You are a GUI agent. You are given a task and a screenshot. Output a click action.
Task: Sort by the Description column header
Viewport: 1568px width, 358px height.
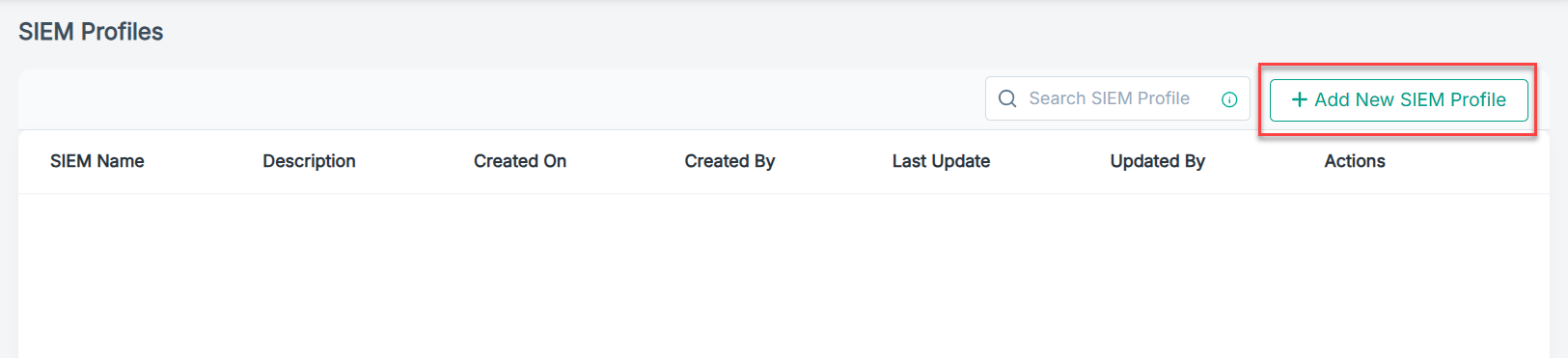[x=309, y=161]
